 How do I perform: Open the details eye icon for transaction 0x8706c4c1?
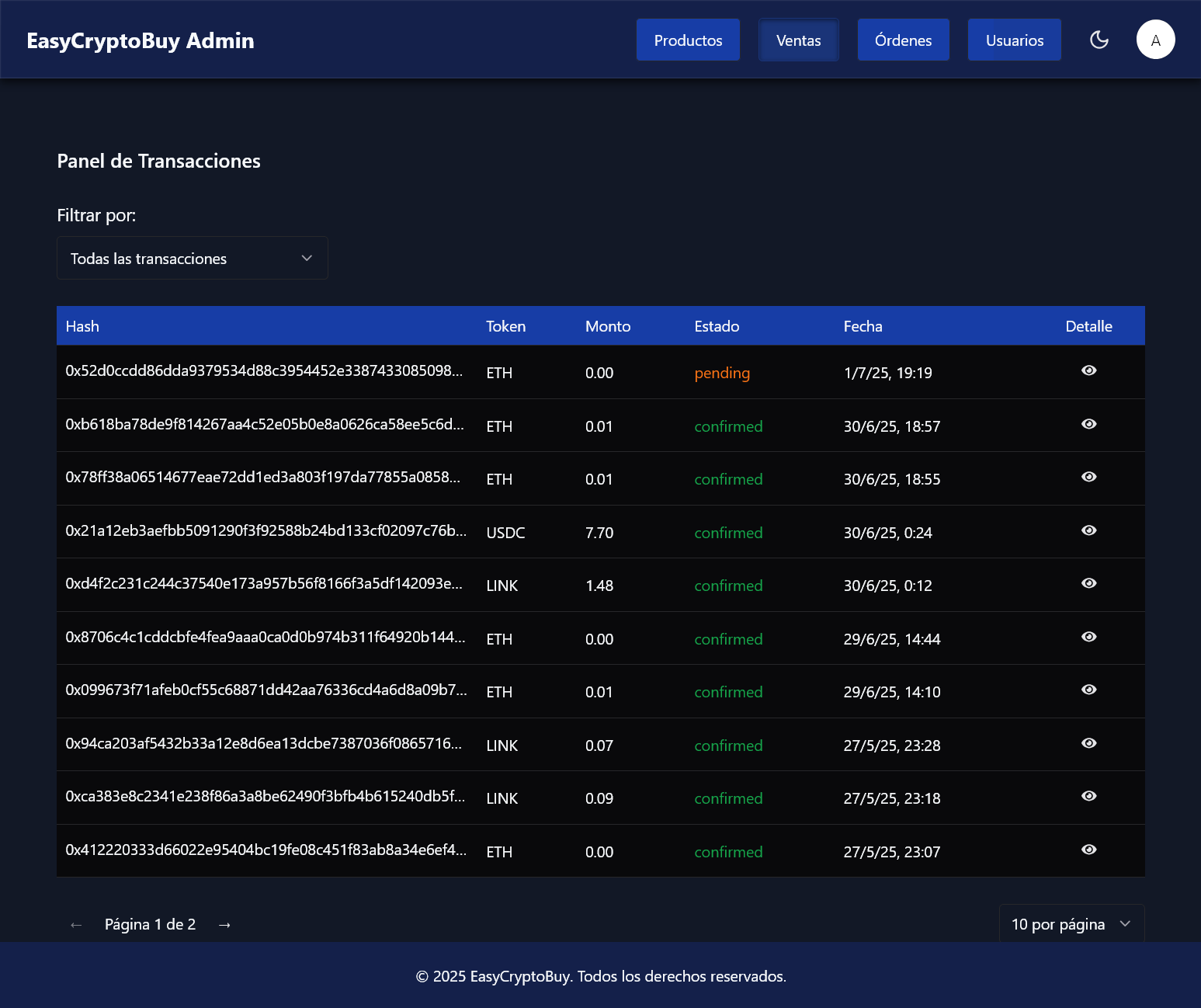[x=1088, y=637]
